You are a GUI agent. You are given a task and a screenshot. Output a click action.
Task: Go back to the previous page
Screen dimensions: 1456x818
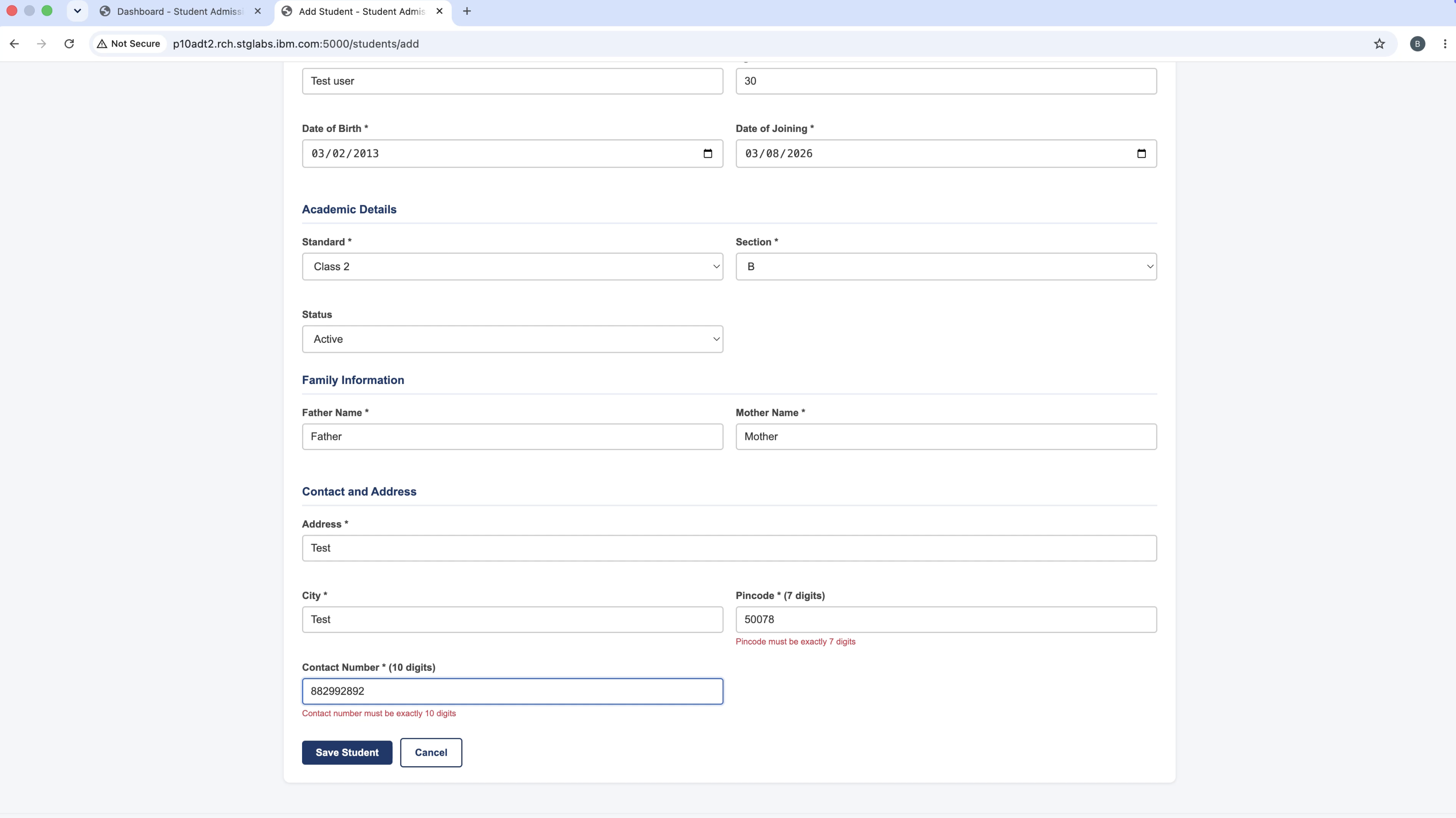15,44
